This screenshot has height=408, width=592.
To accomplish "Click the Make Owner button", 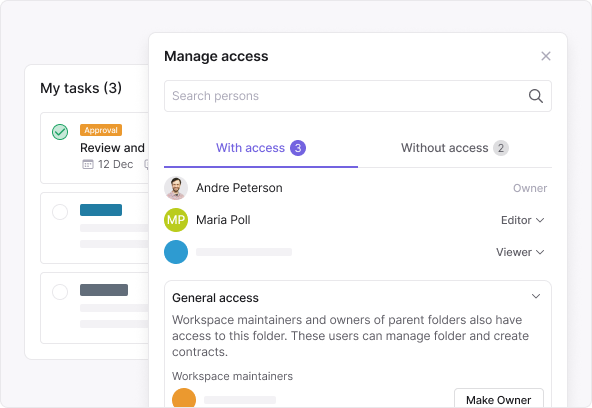I will [499, 399].
